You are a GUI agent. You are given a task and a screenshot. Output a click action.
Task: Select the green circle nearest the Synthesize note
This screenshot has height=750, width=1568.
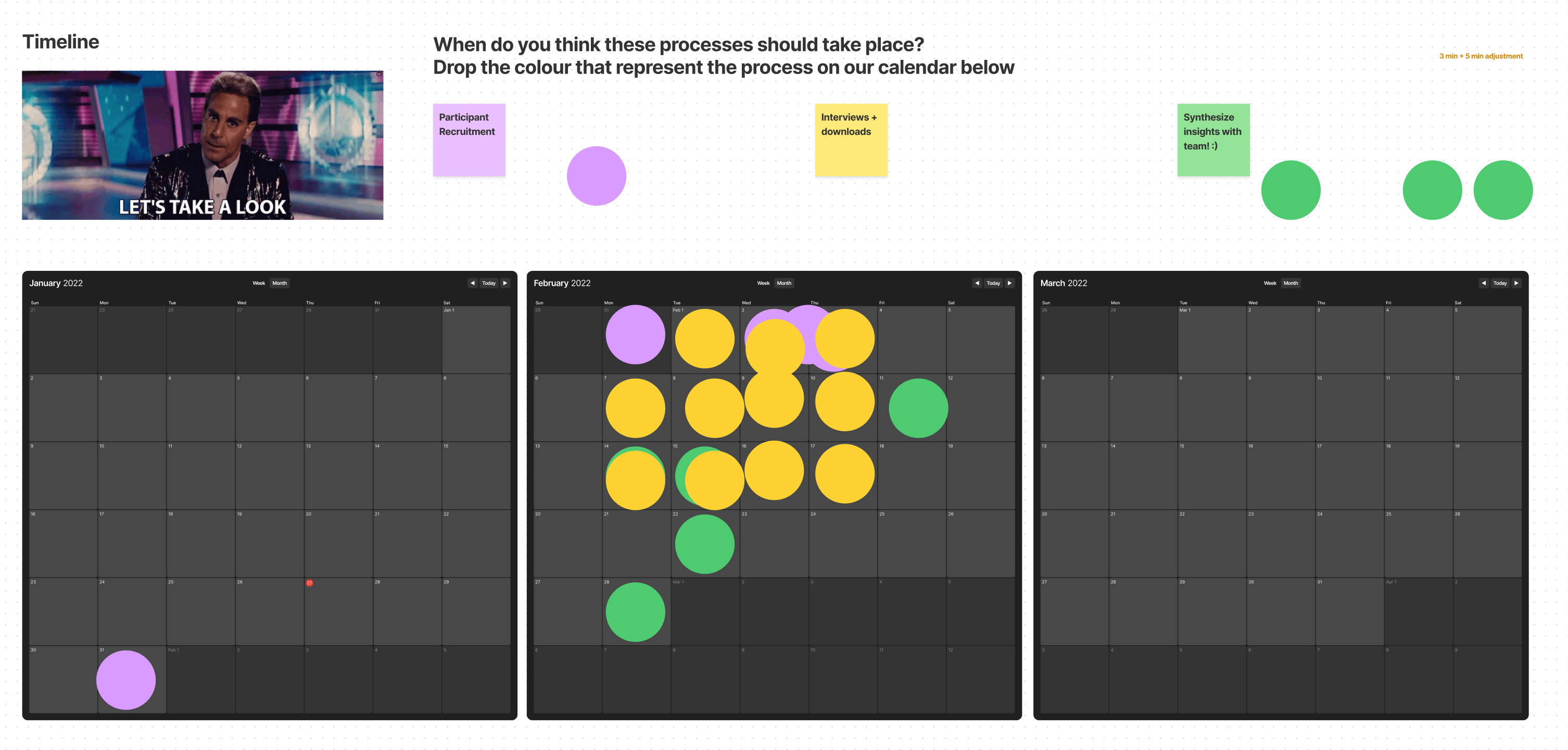point(1291,190)
